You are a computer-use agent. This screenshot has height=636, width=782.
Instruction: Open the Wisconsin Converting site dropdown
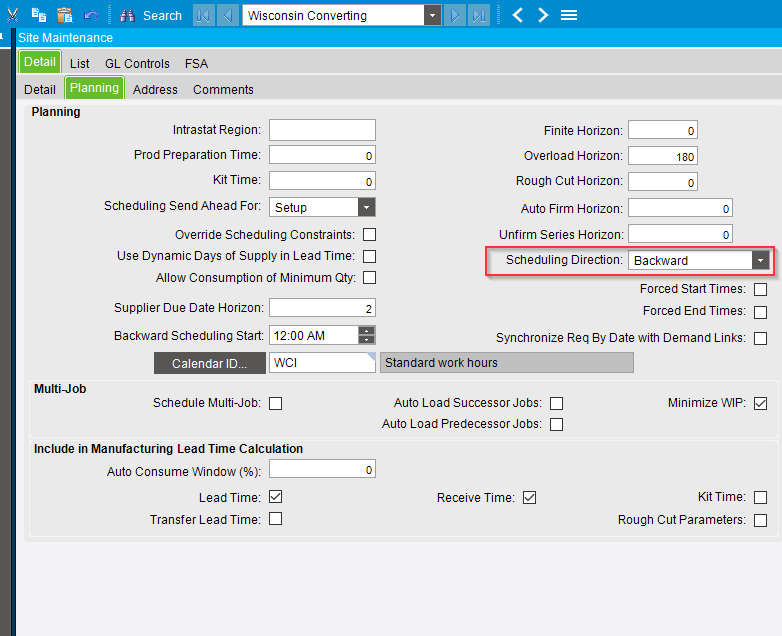[x=432, y=15]
